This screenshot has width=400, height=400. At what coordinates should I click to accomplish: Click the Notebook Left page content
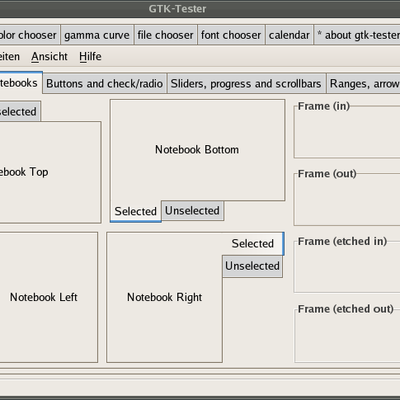[49, 297]
